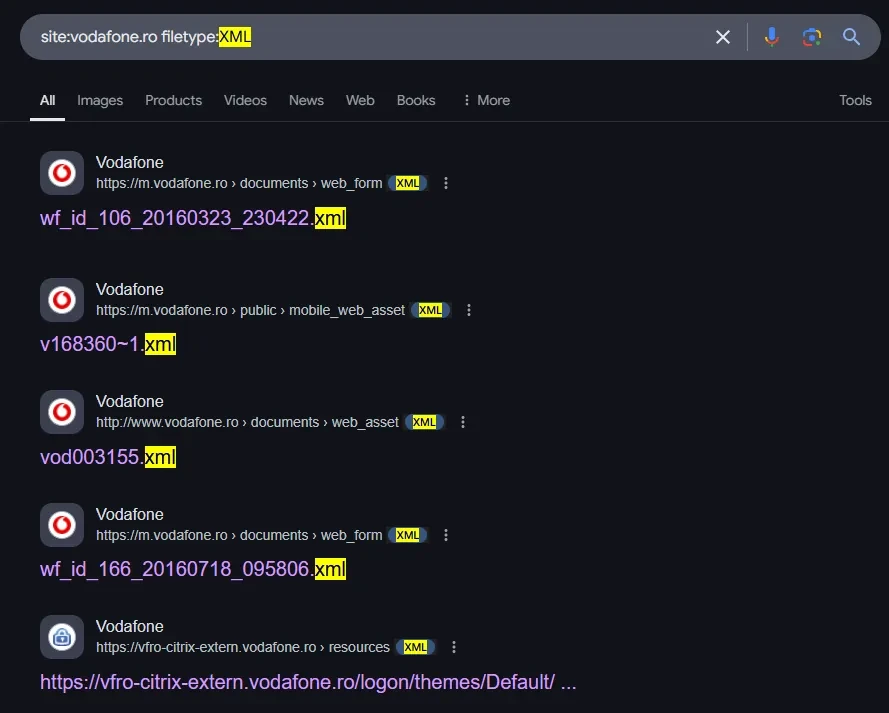Click XML badge on web_asset vod003155 result
The width and height of the screenshot is (889, 713).
pos(425,422)
